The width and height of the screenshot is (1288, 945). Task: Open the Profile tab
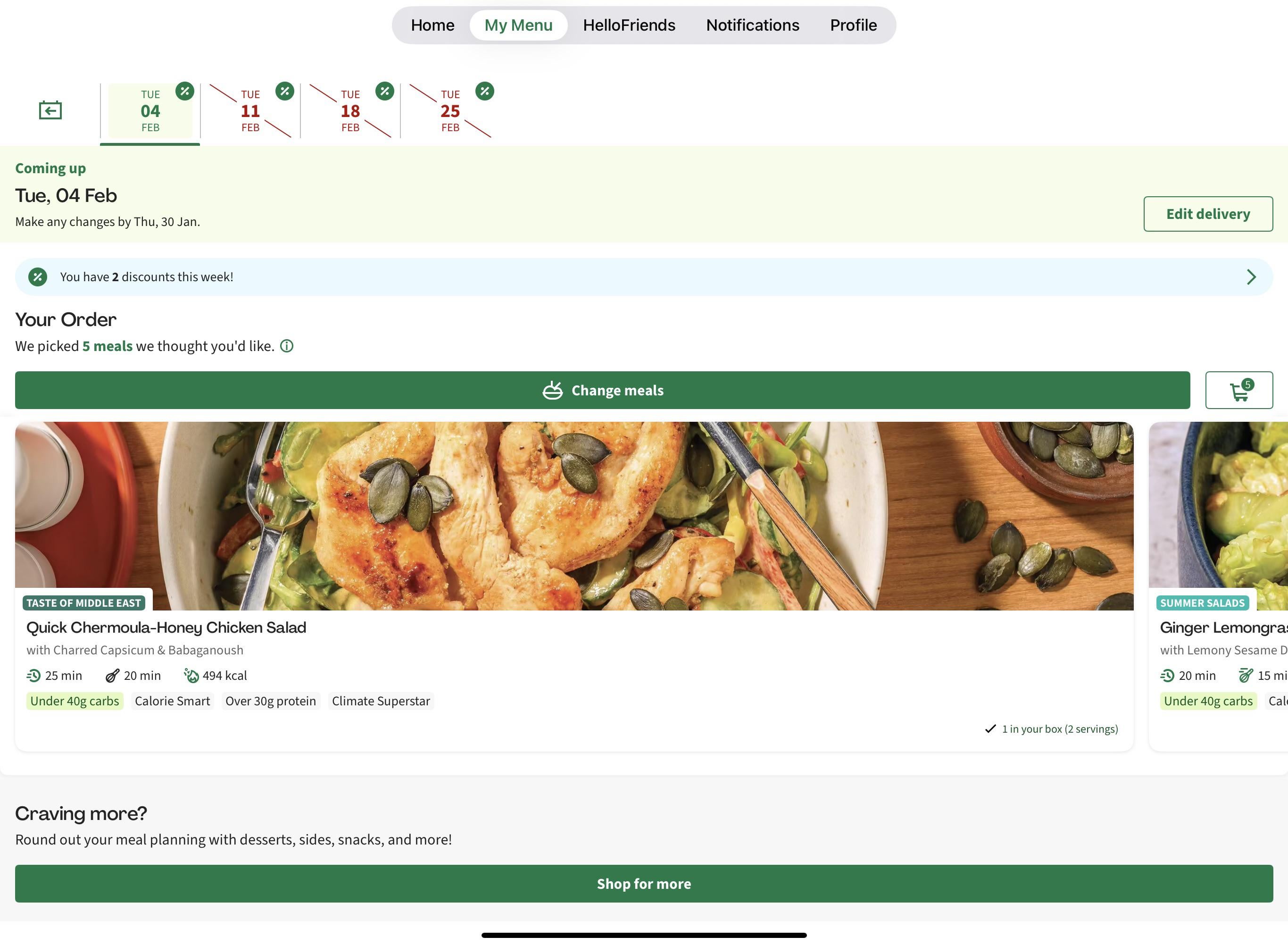click(853, 25)
